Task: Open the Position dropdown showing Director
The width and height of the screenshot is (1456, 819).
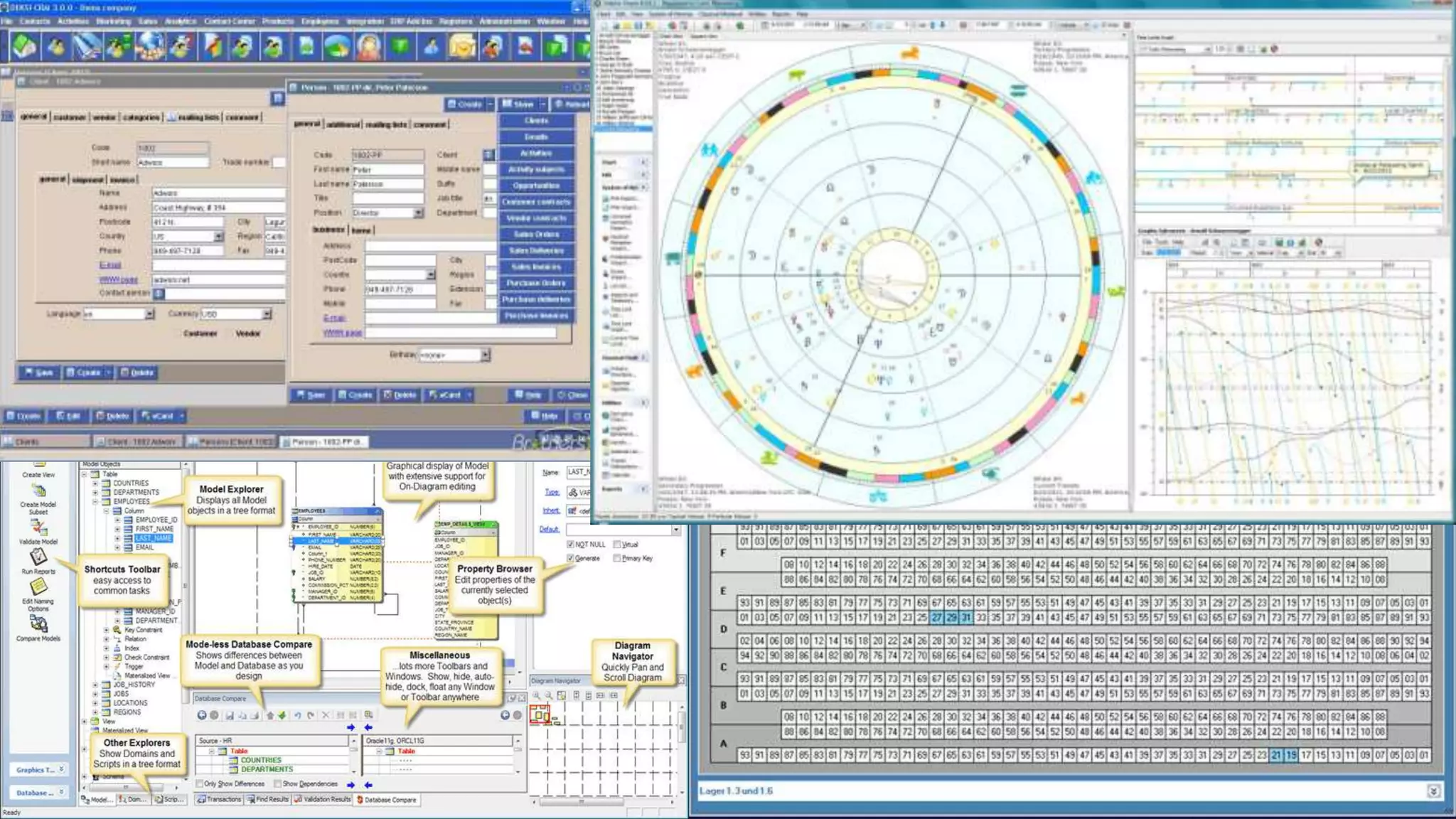Action: (x=418, y=213)
